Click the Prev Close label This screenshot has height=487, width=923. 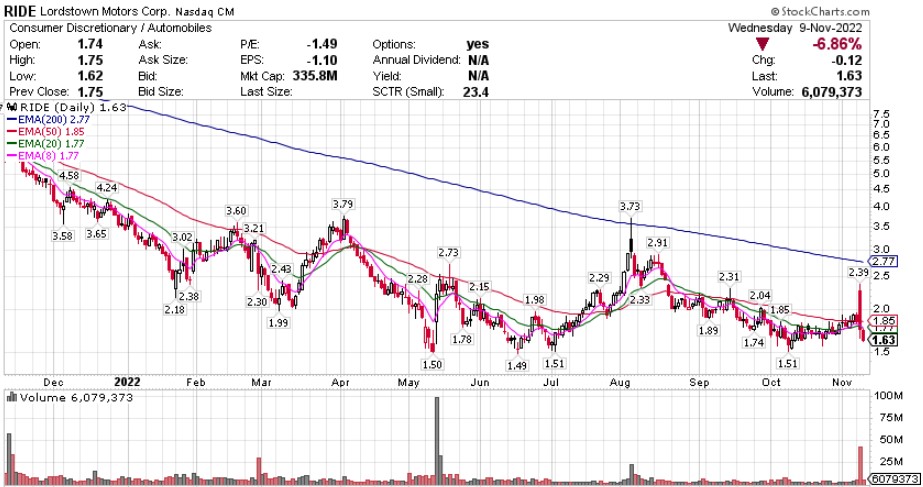point(39,92)
